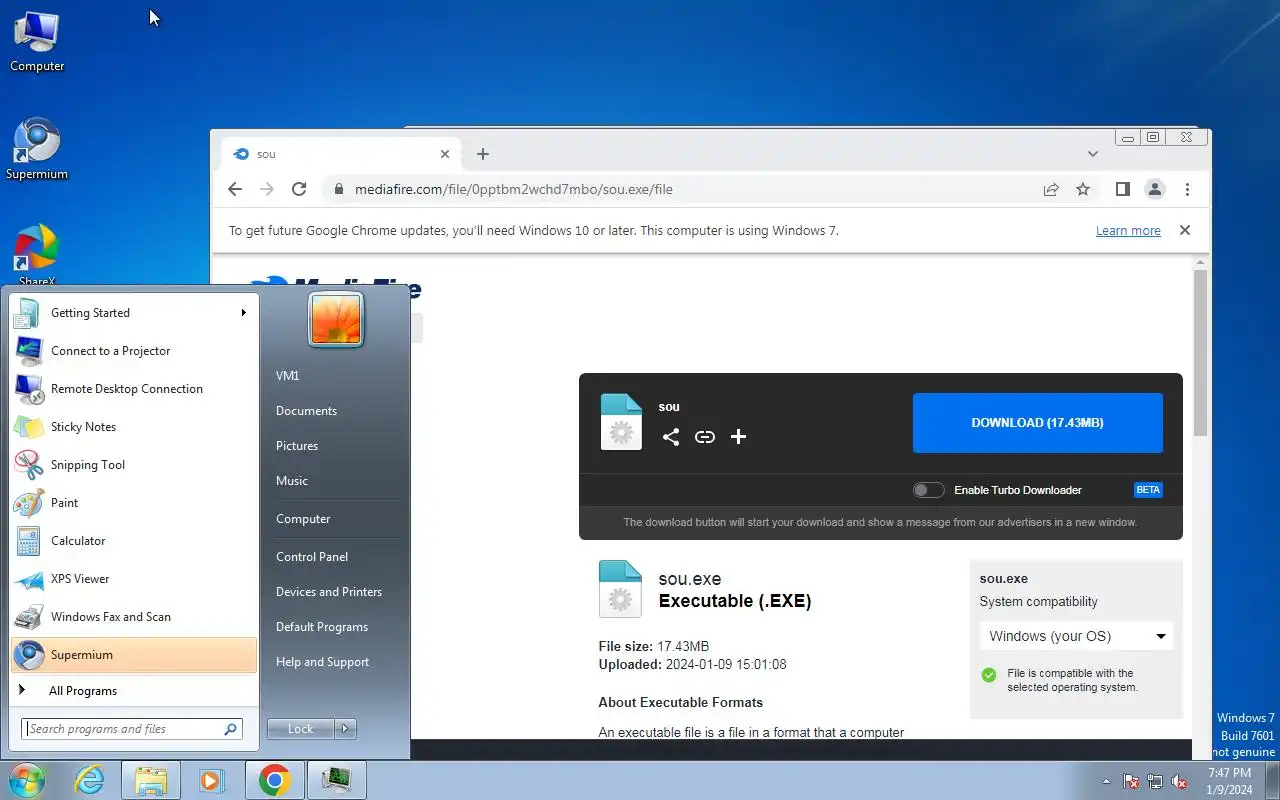Click the rightmost pinned taskbar program icon

coord(337,780)
